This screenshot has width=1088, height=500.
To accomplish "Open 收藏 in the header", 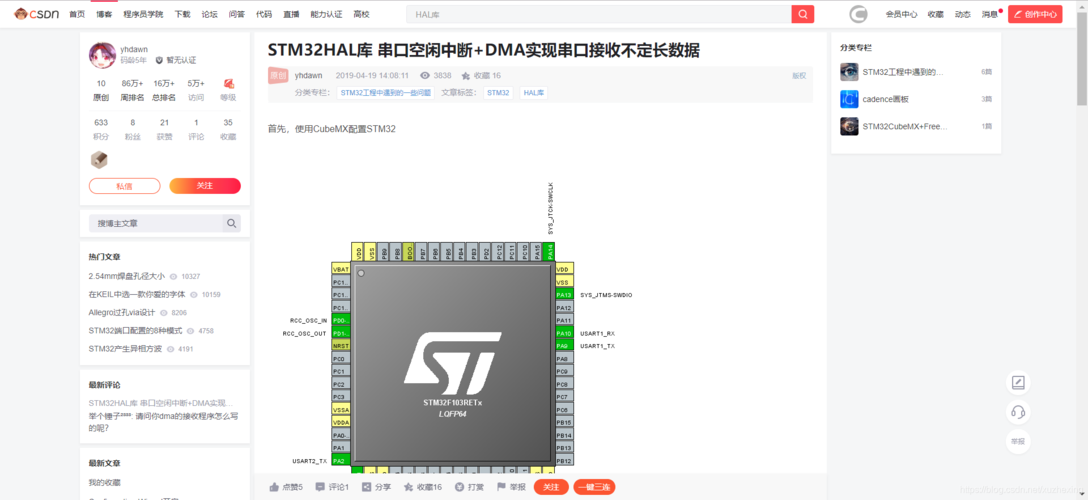I will click(935, 14).
